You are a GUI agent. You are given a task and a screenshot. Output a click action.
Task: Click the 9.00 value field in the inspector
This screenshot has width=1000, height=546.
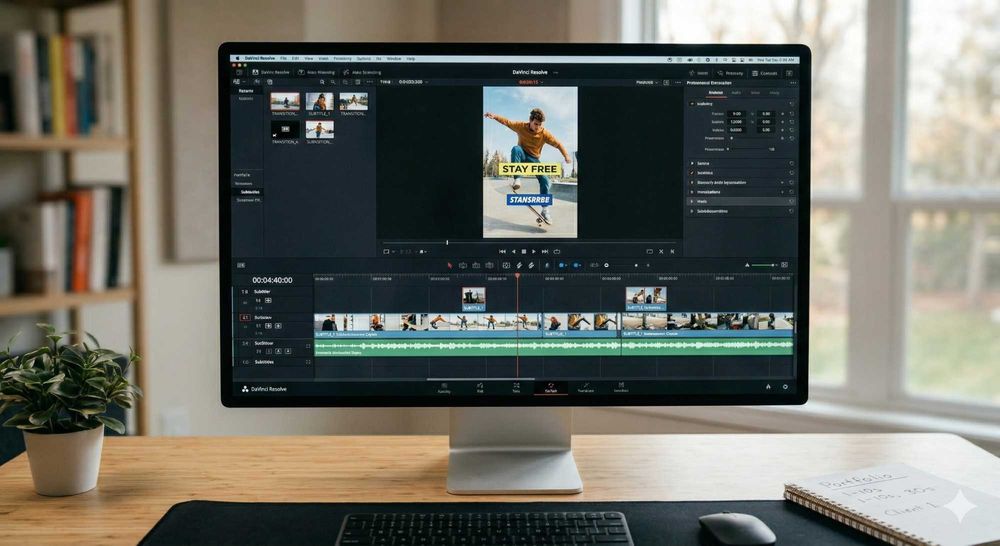737,114
